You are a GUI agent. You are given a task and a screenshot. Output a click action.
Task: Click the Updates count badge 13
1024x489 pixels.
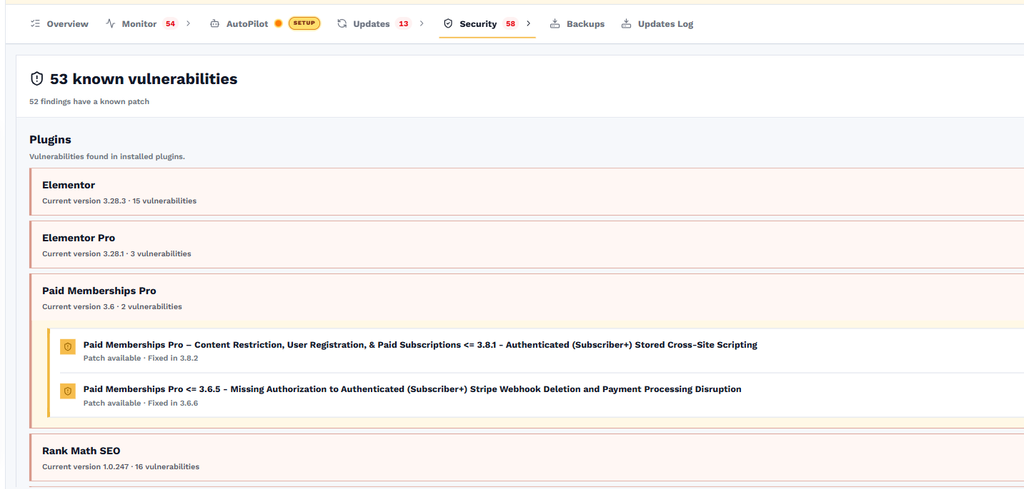pos(404,24)
